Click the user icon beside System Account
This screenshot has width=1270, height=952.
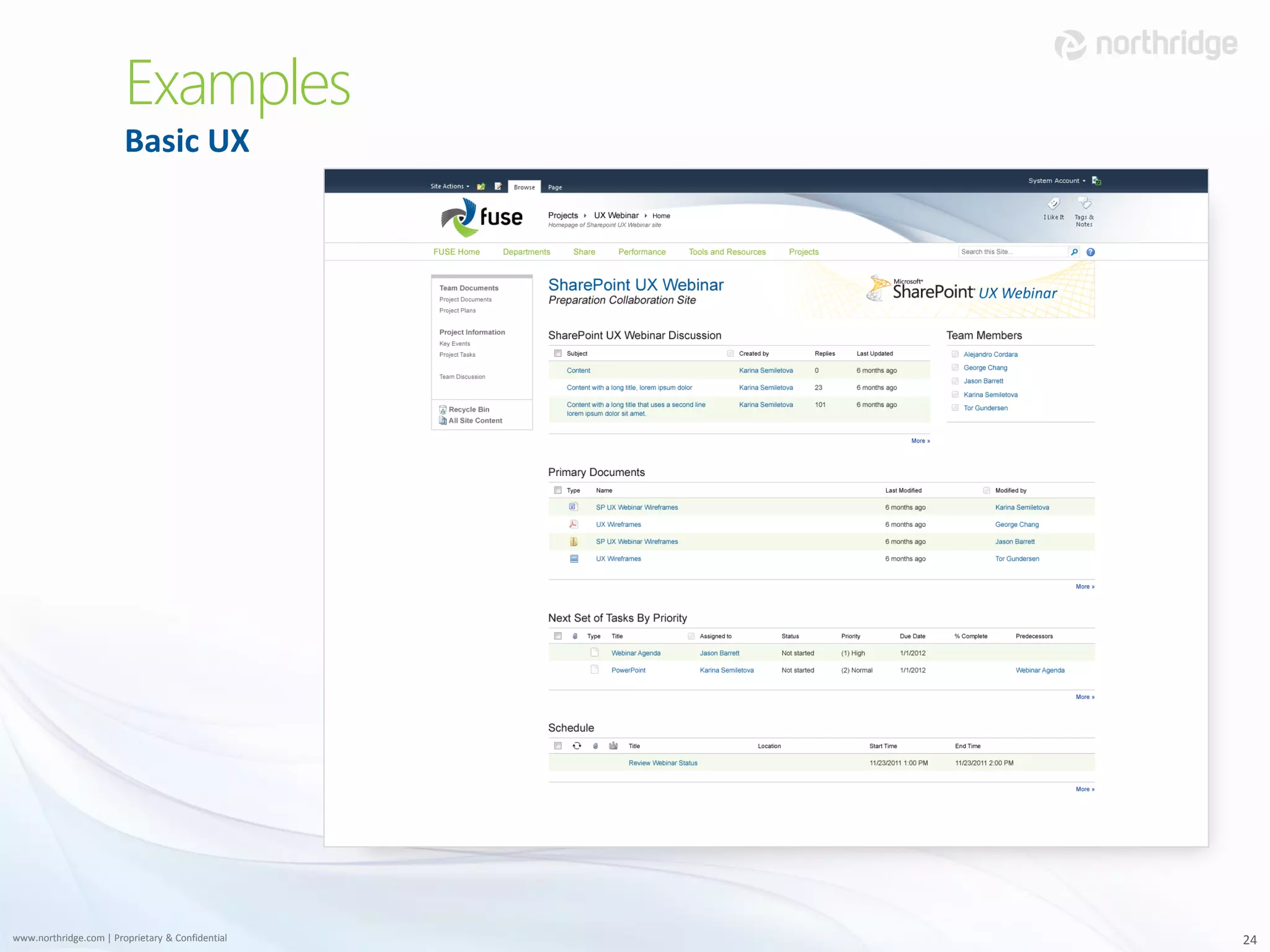pyautogui.click(x=1096, y=180)
